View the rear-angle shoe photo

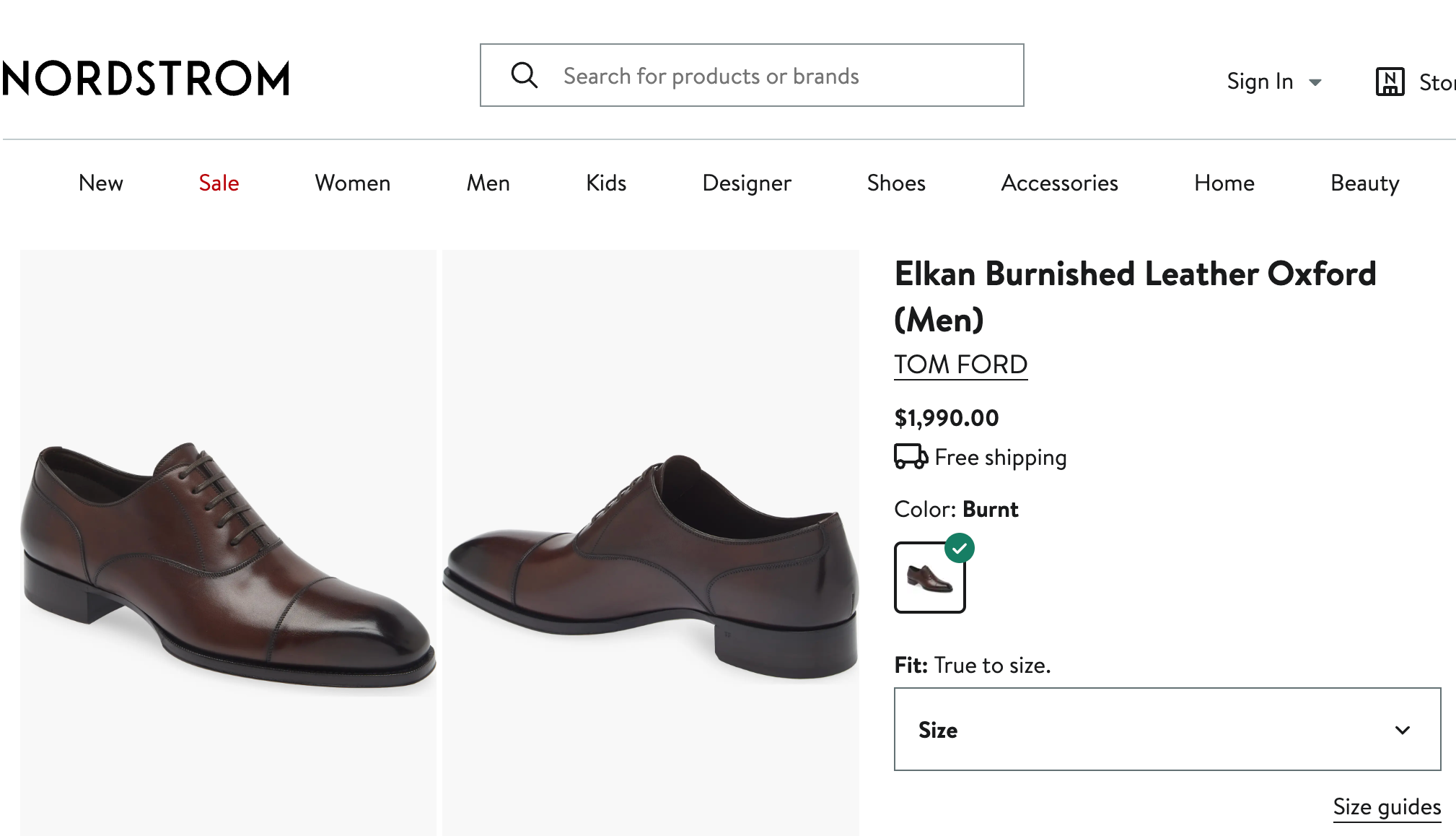(x=649, y=541)
